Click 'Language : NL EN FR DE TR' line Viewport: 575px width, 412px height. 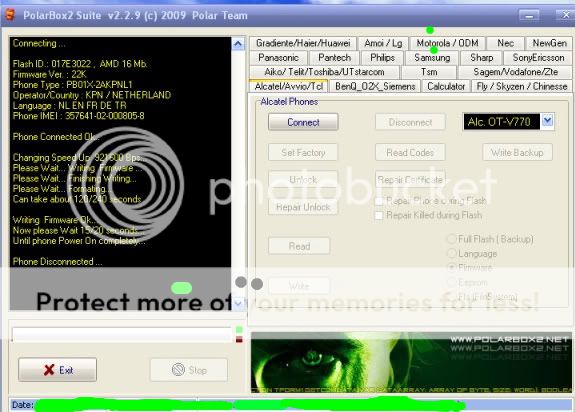[69, 106]
